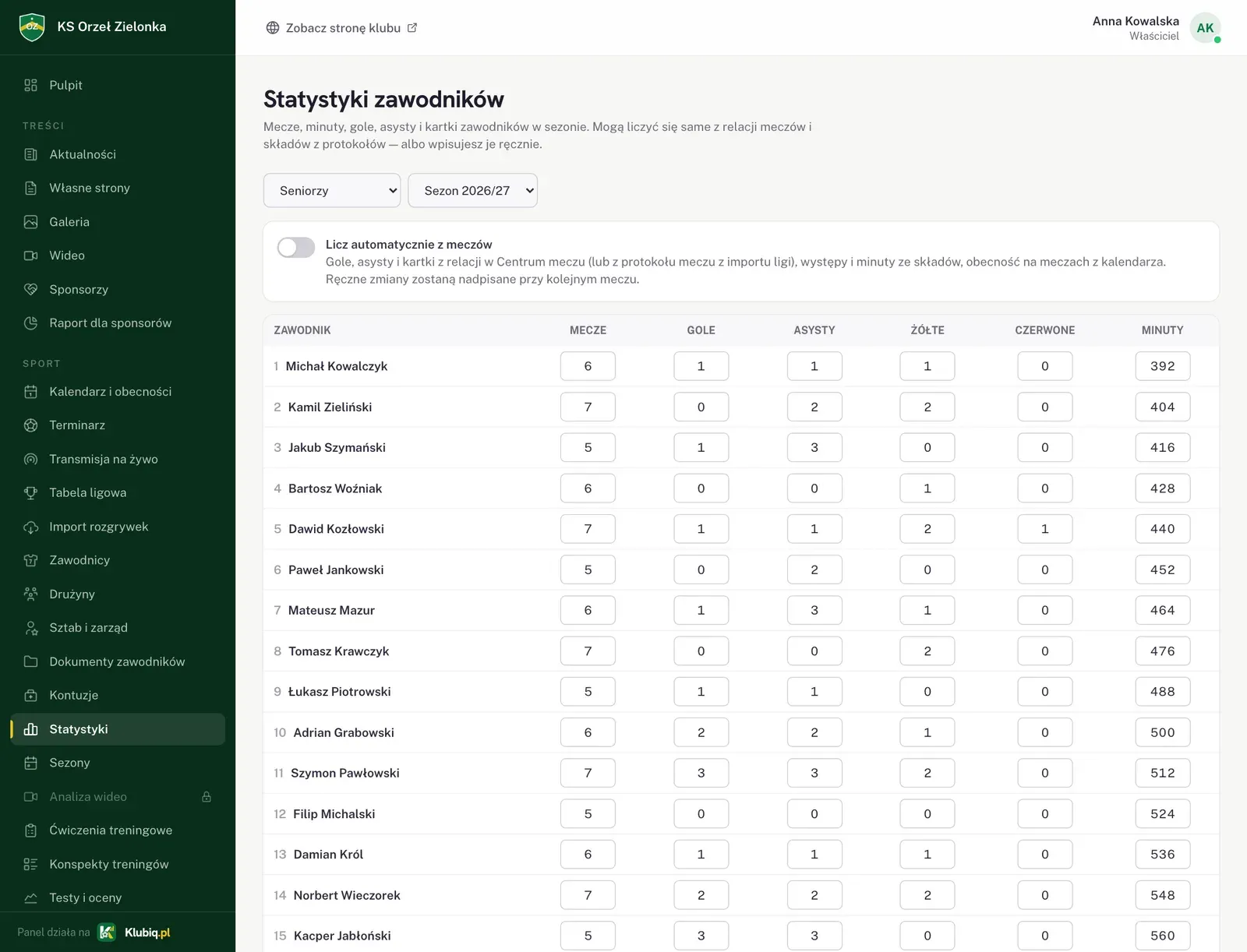
Task: Click the Kontuzje medical kit icon
Action: 30,695
